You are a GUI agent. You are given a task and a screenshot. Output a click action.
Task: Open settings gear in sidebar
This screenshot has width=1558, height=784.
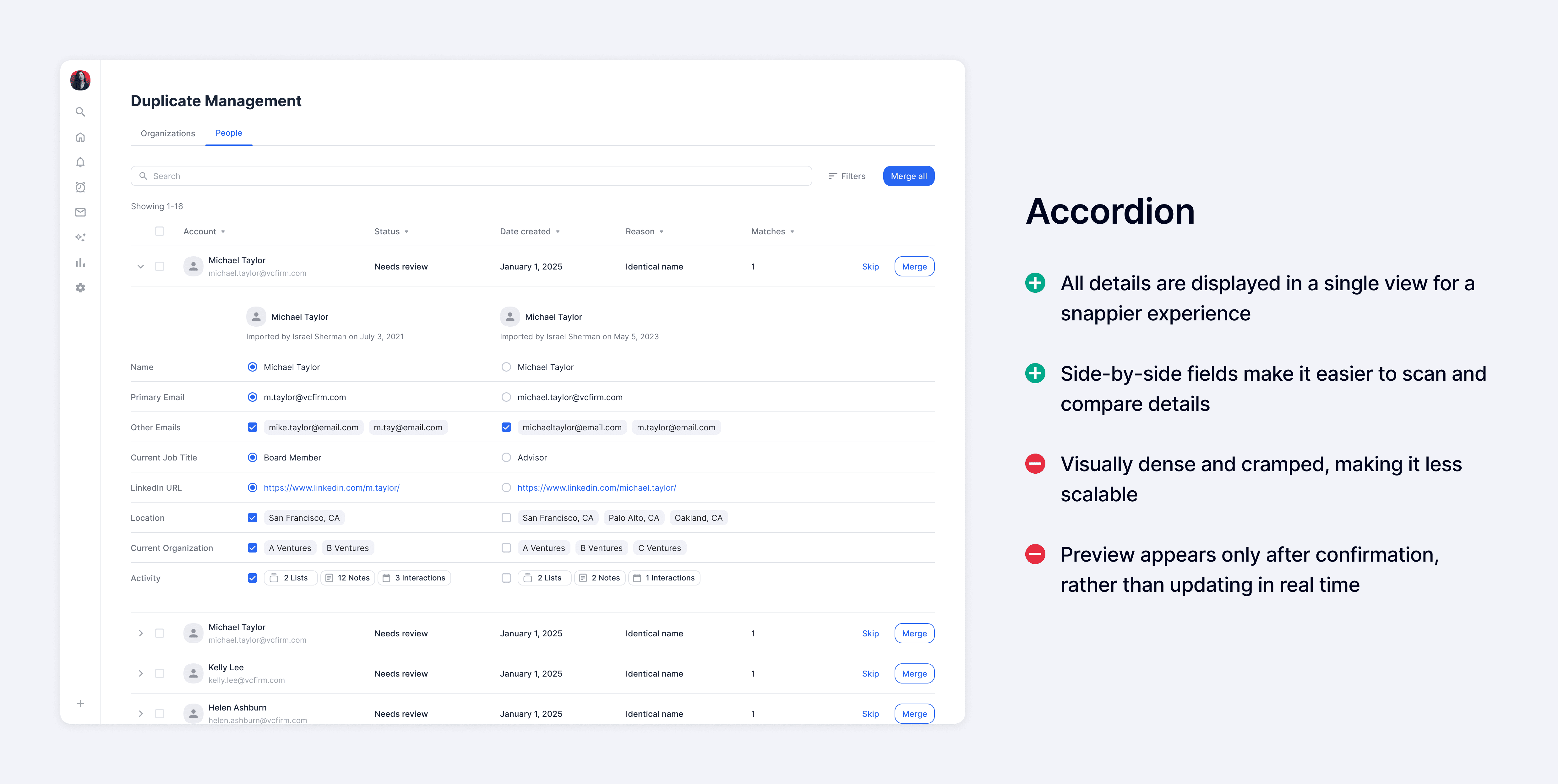click(x=80, y=288)
